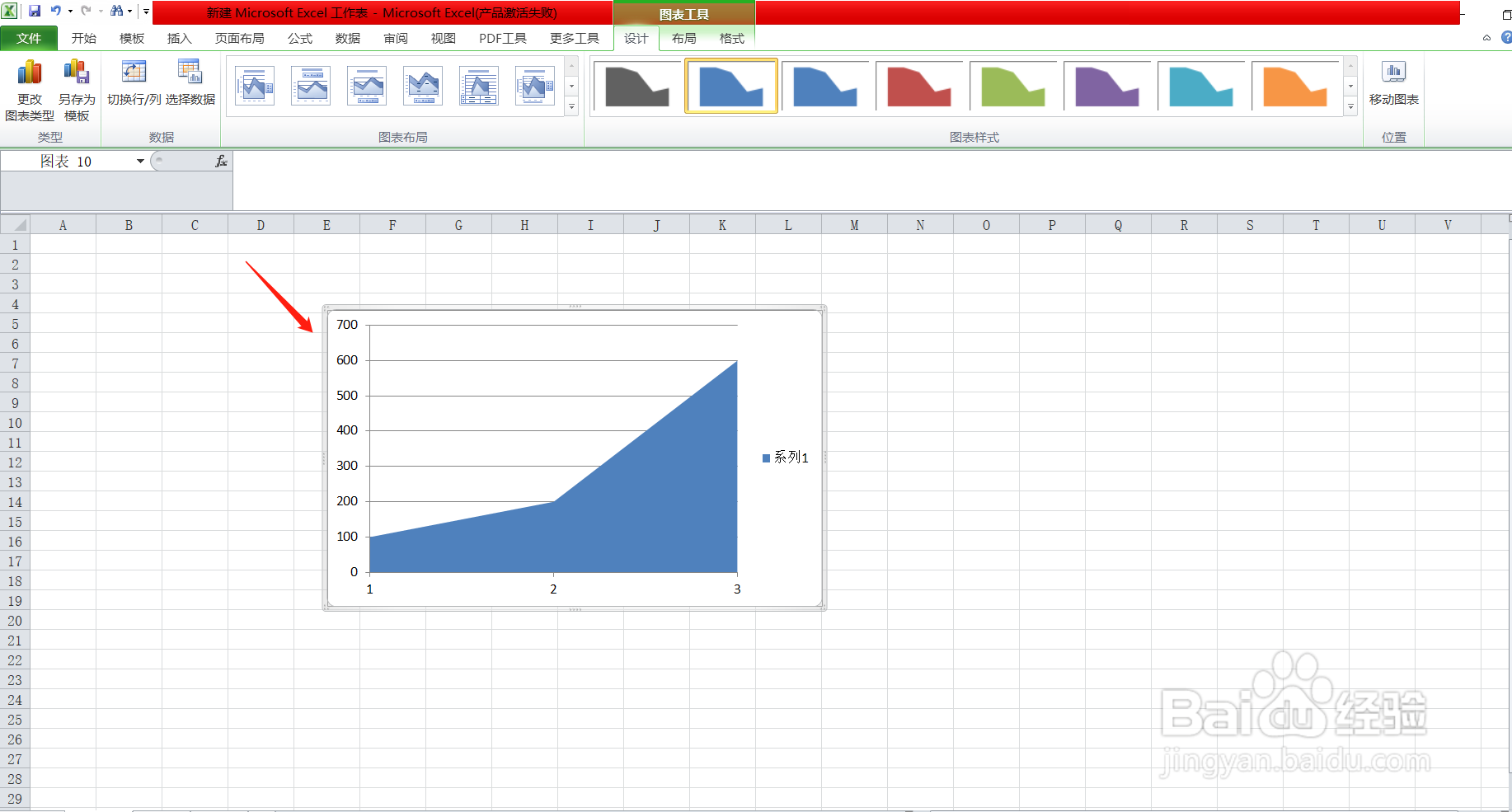This screenshot has width=1512, height=812.
Task: Click the Change Chart Type icon
Action: pos(30,90)
